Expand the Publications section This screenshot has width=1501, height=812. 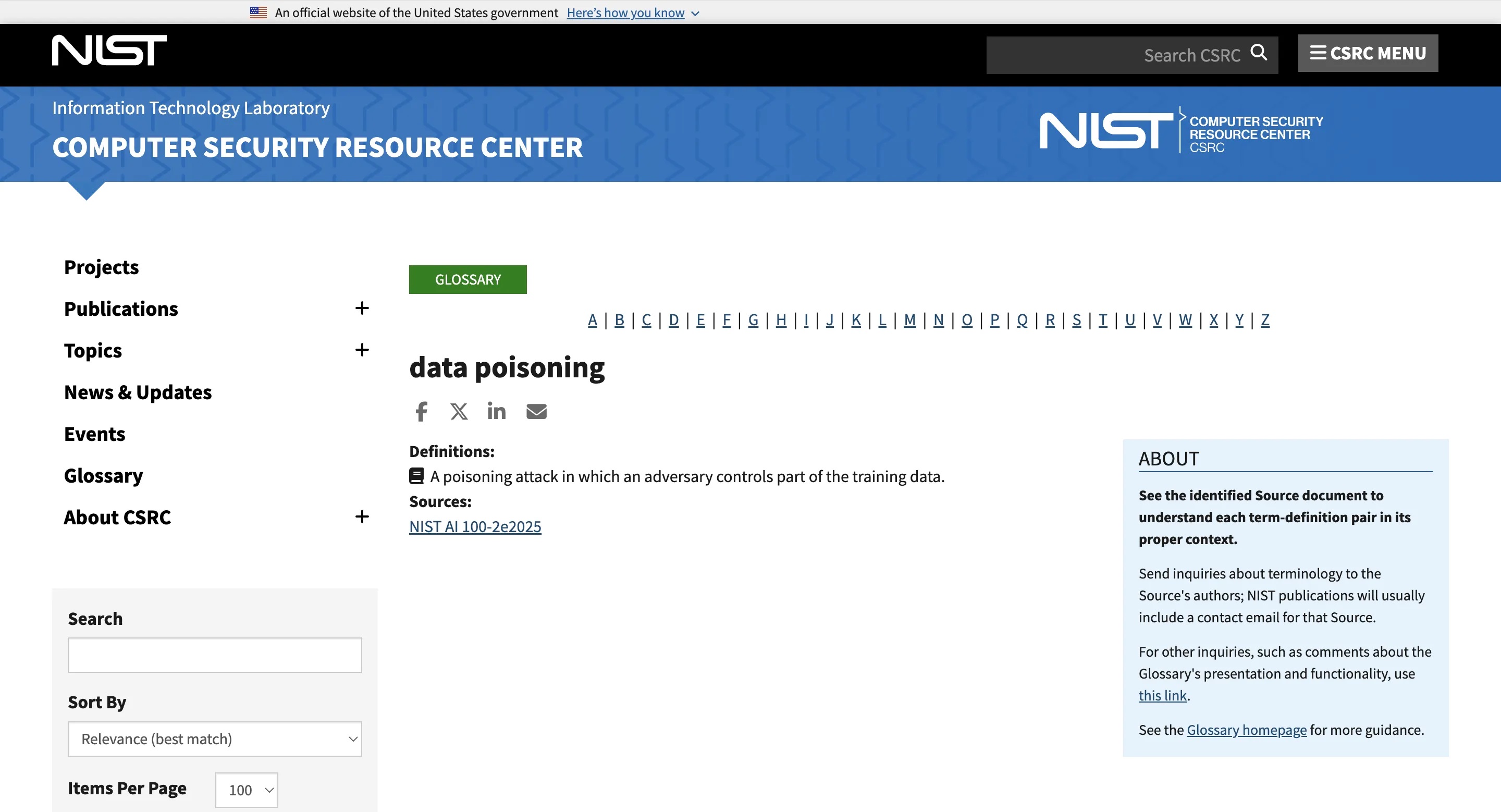[x=362, y=308]
